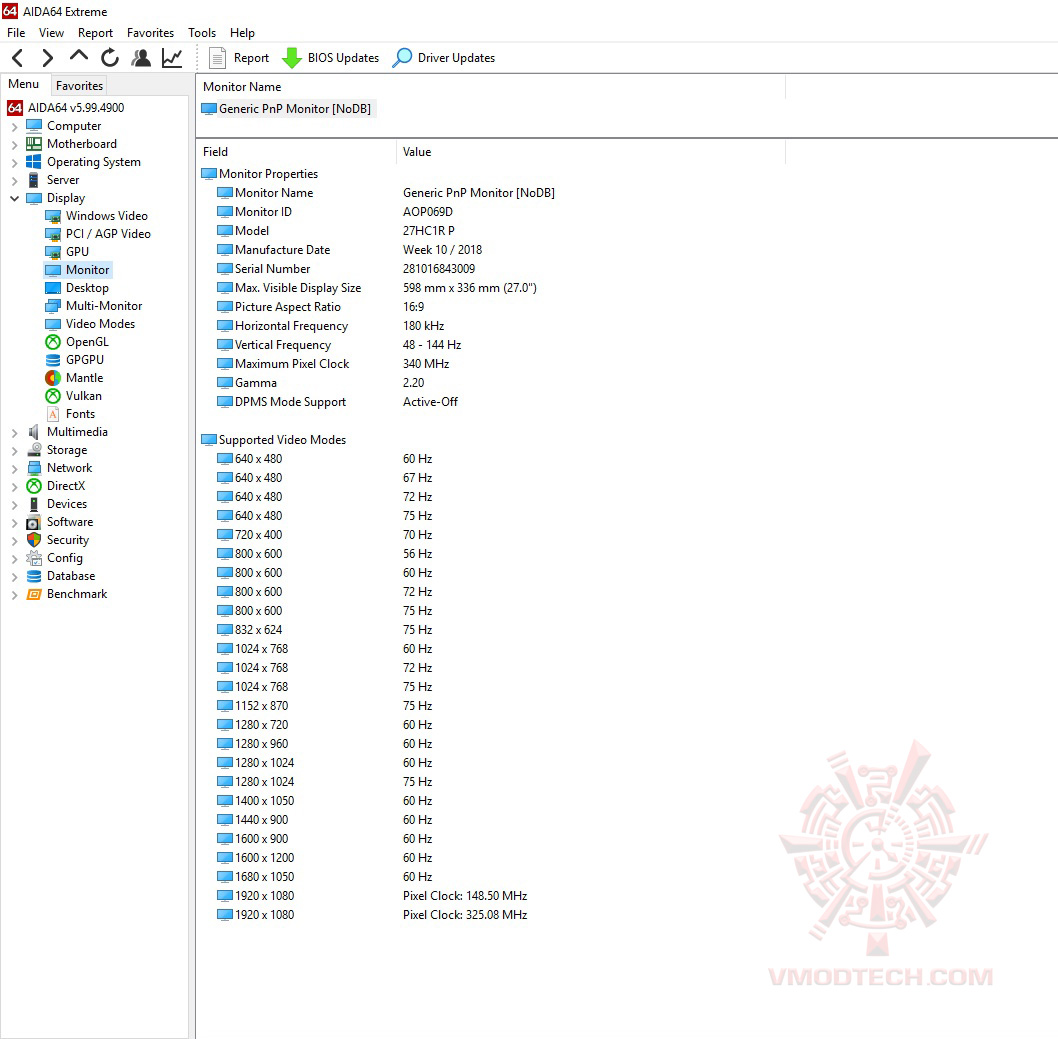The height and width of the screenshot is (1039, 1058).
Task: Open the Report menu
Action: (95, 33)
